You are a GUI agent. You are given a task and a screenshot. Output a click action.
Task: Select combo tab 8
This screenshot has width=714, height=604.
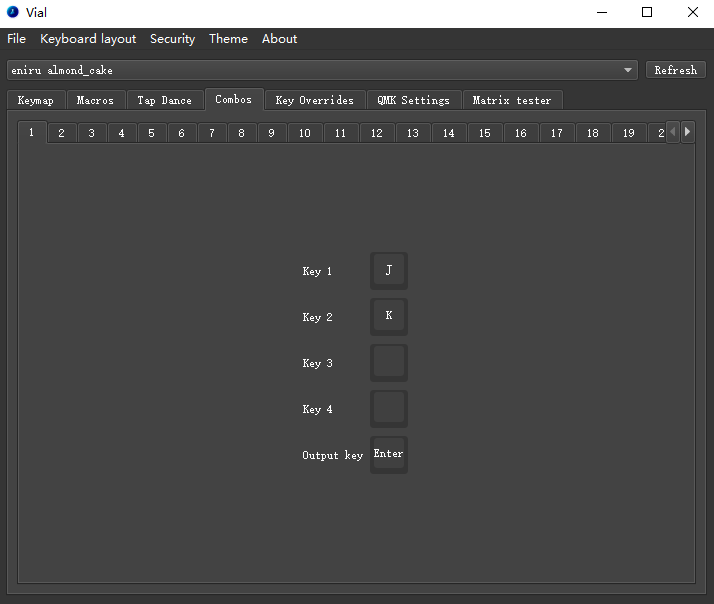pyautogui.click(x=242, y=133)
